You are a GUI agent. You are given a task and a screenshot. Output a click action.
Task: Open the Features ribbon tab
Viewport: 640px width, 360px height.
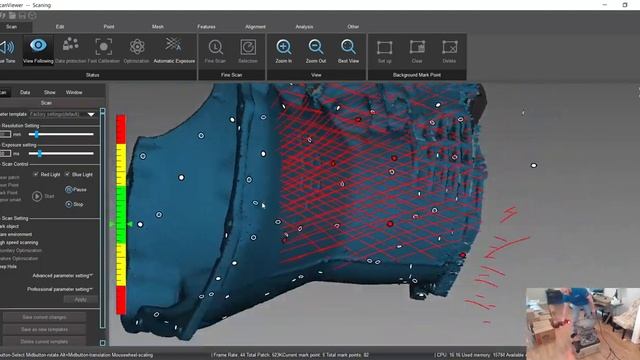(x=207, y=27)
